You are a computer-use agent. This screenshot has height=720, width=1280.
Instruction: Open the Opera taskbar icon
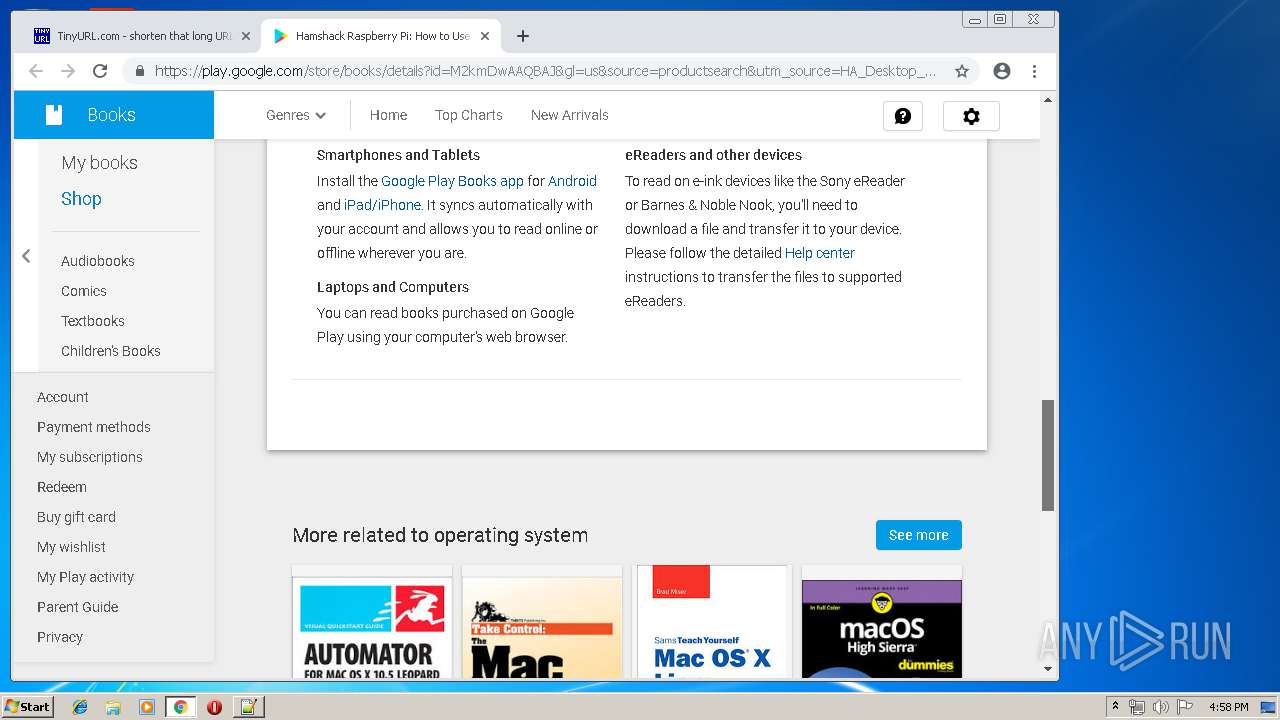(214, 707)
